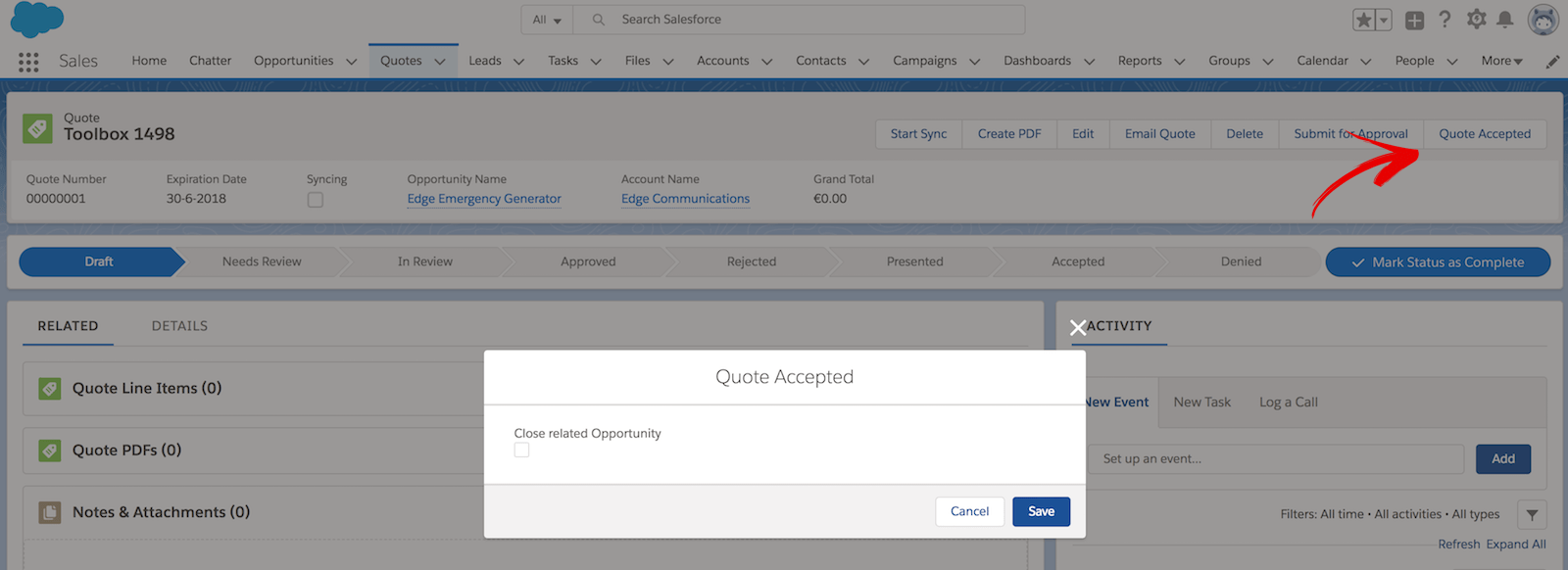The width and height of the screenshot is (1568, 570).
Task: Expand the More navigation menu
Action: click(1501, 61)
